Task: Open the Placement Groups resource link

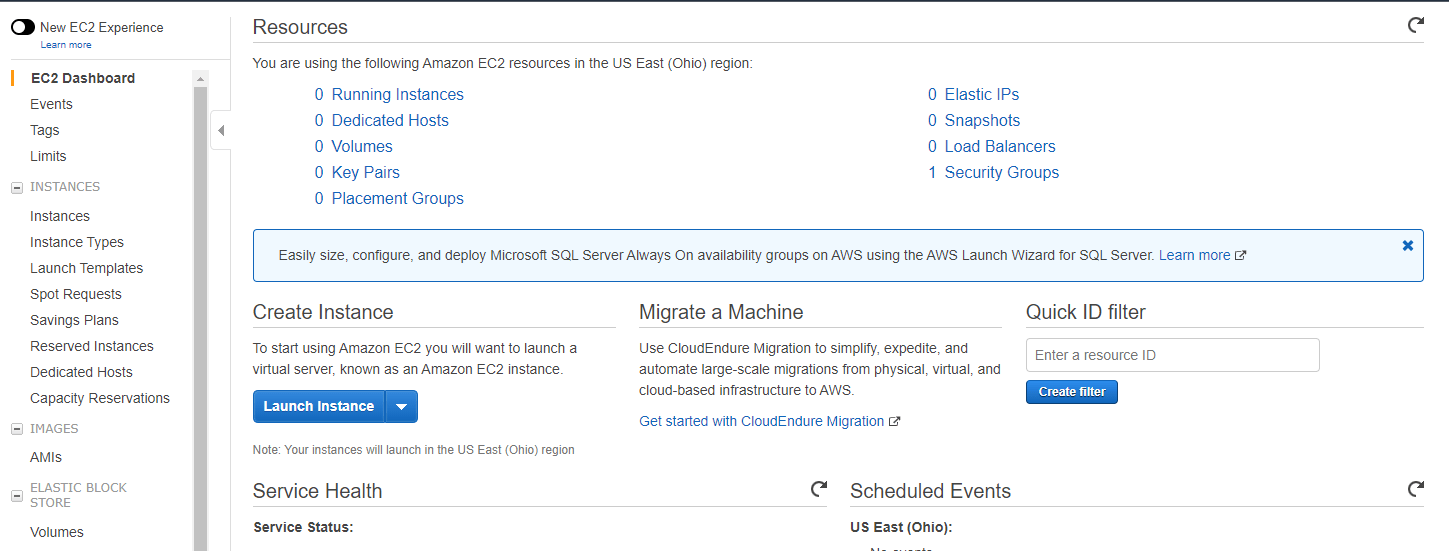Action: 398,198
